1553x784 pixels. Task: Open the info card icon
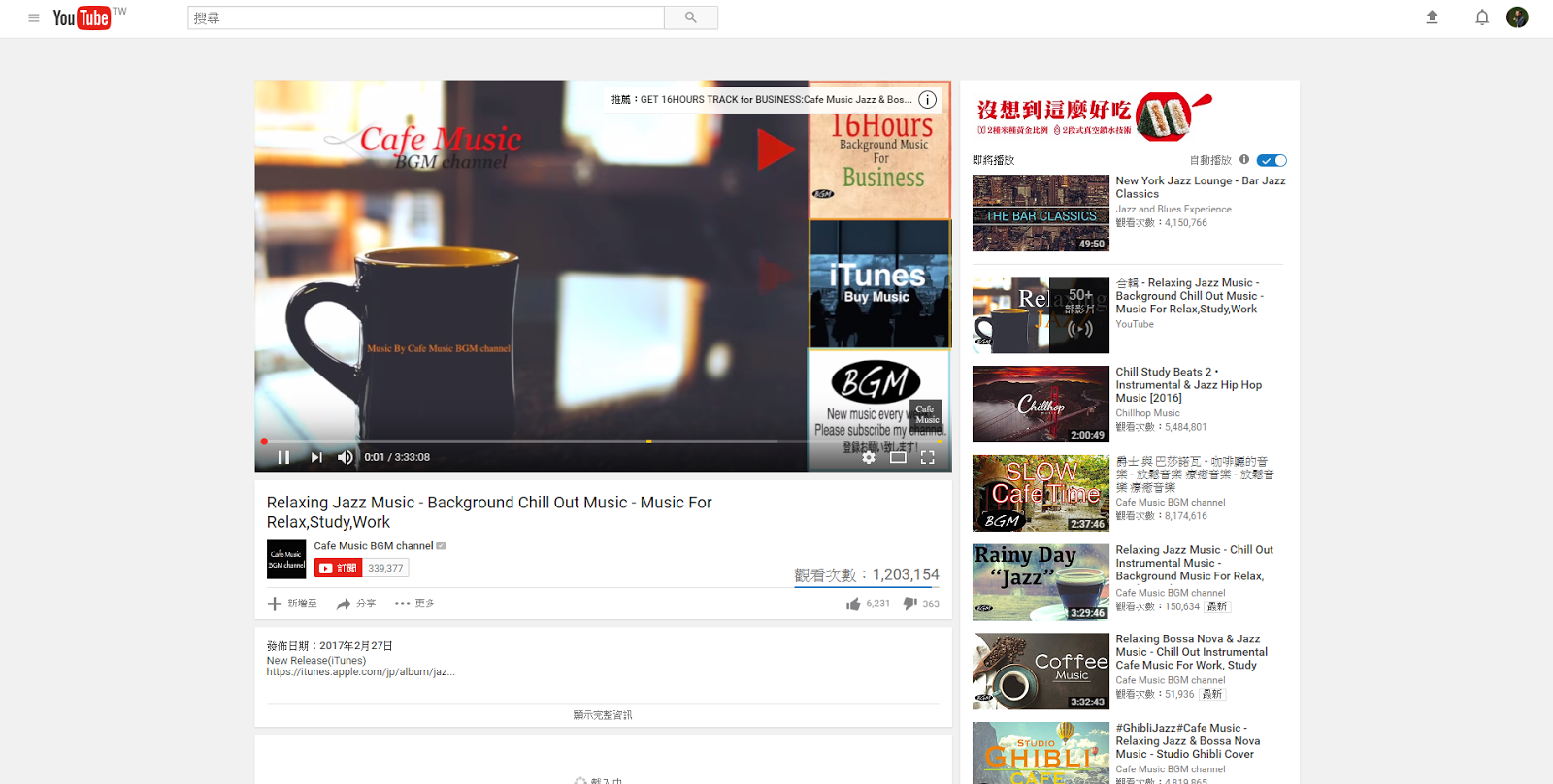click(928, 99)
